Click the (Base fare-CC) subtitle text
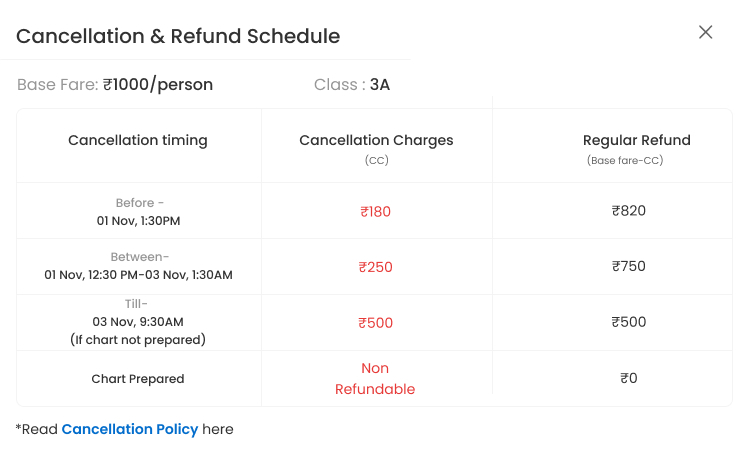The image size is (750, 450). point(625,160)
